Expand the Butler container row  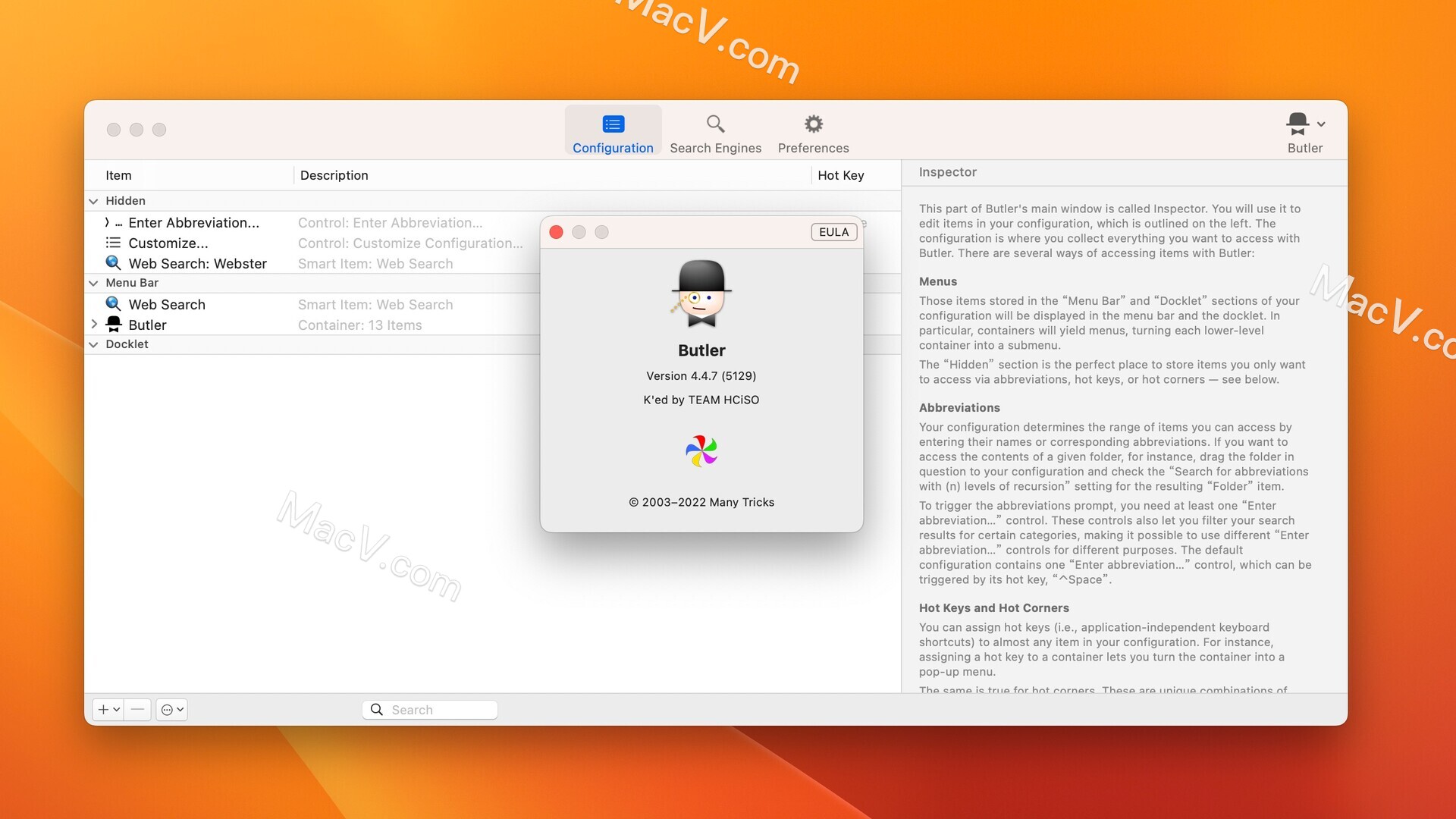coord(93,325)
